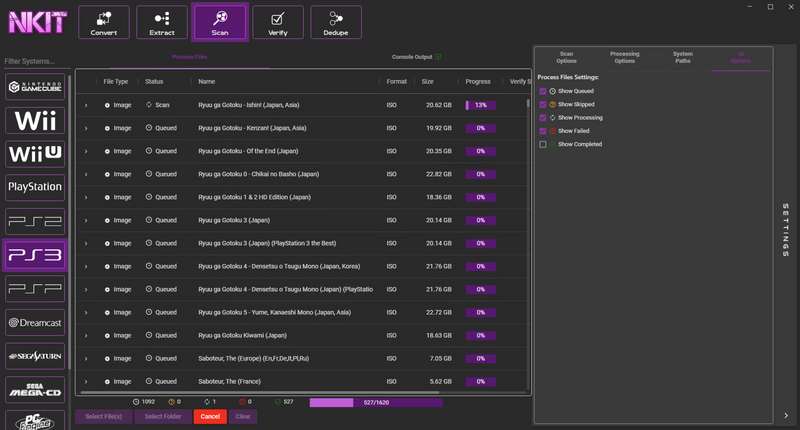Sort by the Name column header
Viewport: 800px width, 430px height.
[207, 82]
